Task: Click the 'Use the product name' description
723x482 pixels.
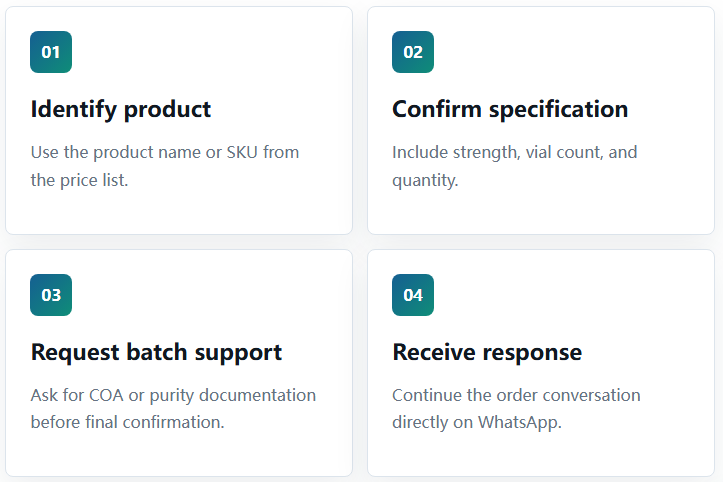Action: 165,166
